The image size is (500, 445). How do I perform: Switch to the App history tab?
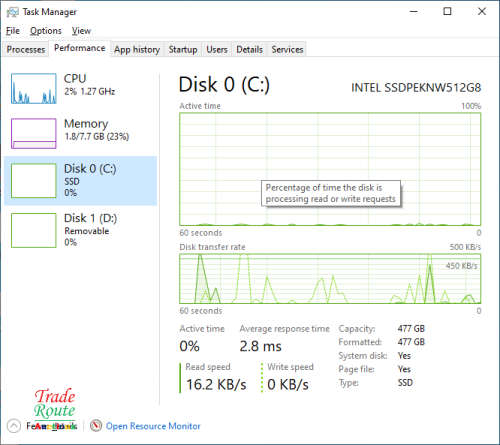(137, 49)
